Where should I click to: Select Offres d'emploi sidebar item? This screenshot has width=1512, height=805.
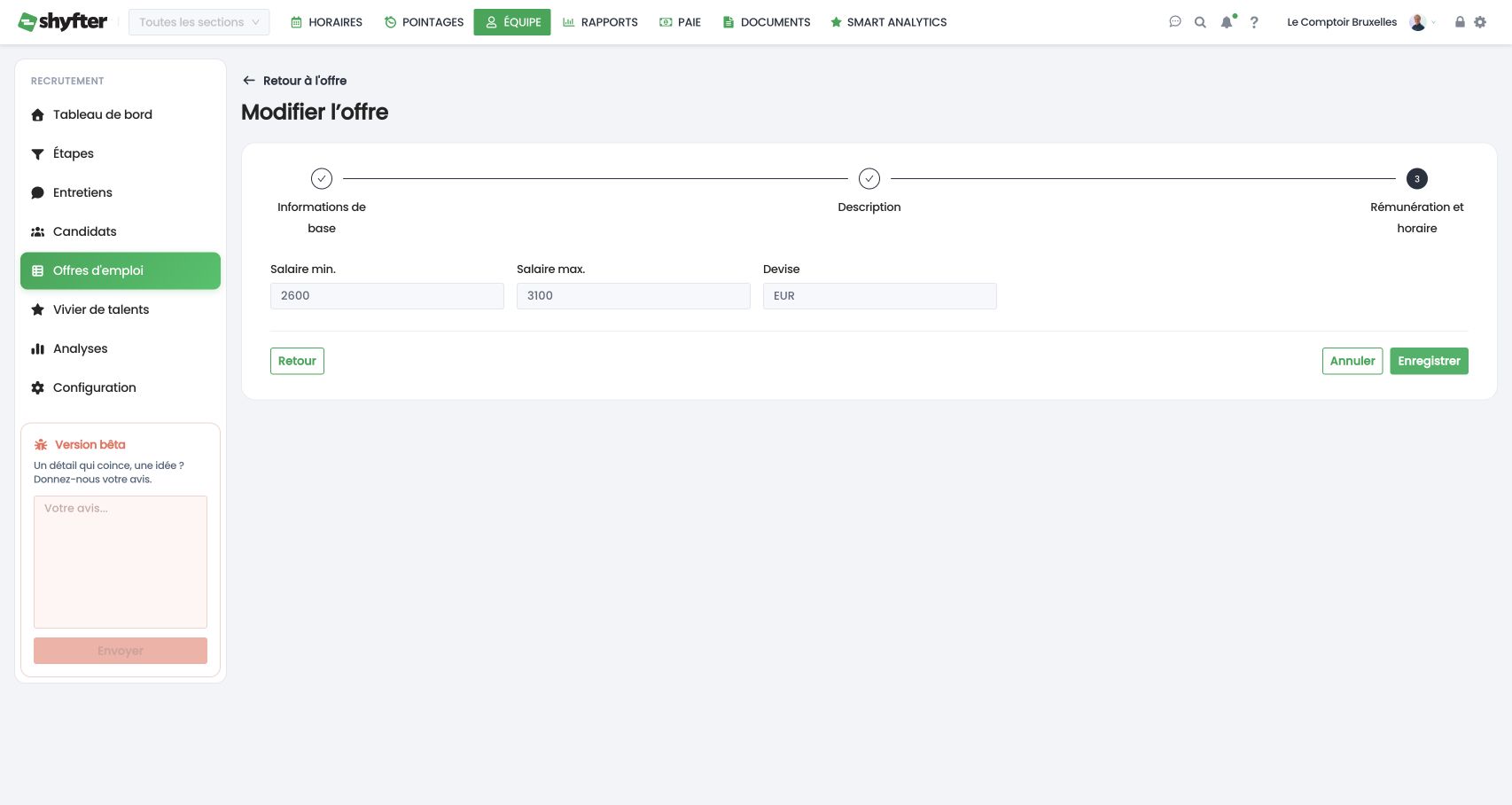pyautogui.click(x=121, y=270)
